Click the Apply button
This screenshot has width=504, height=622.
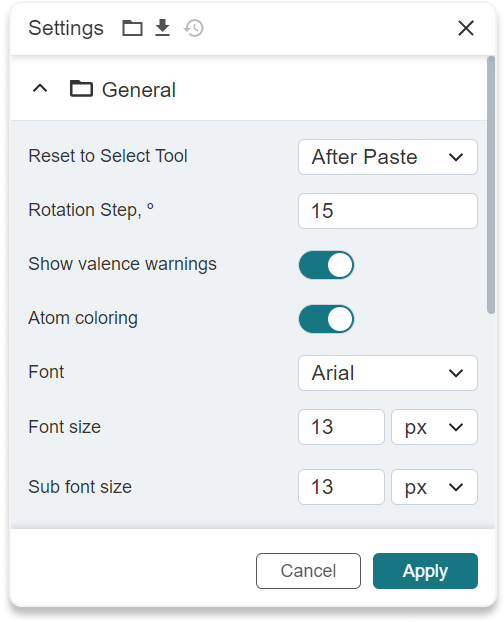425,571
